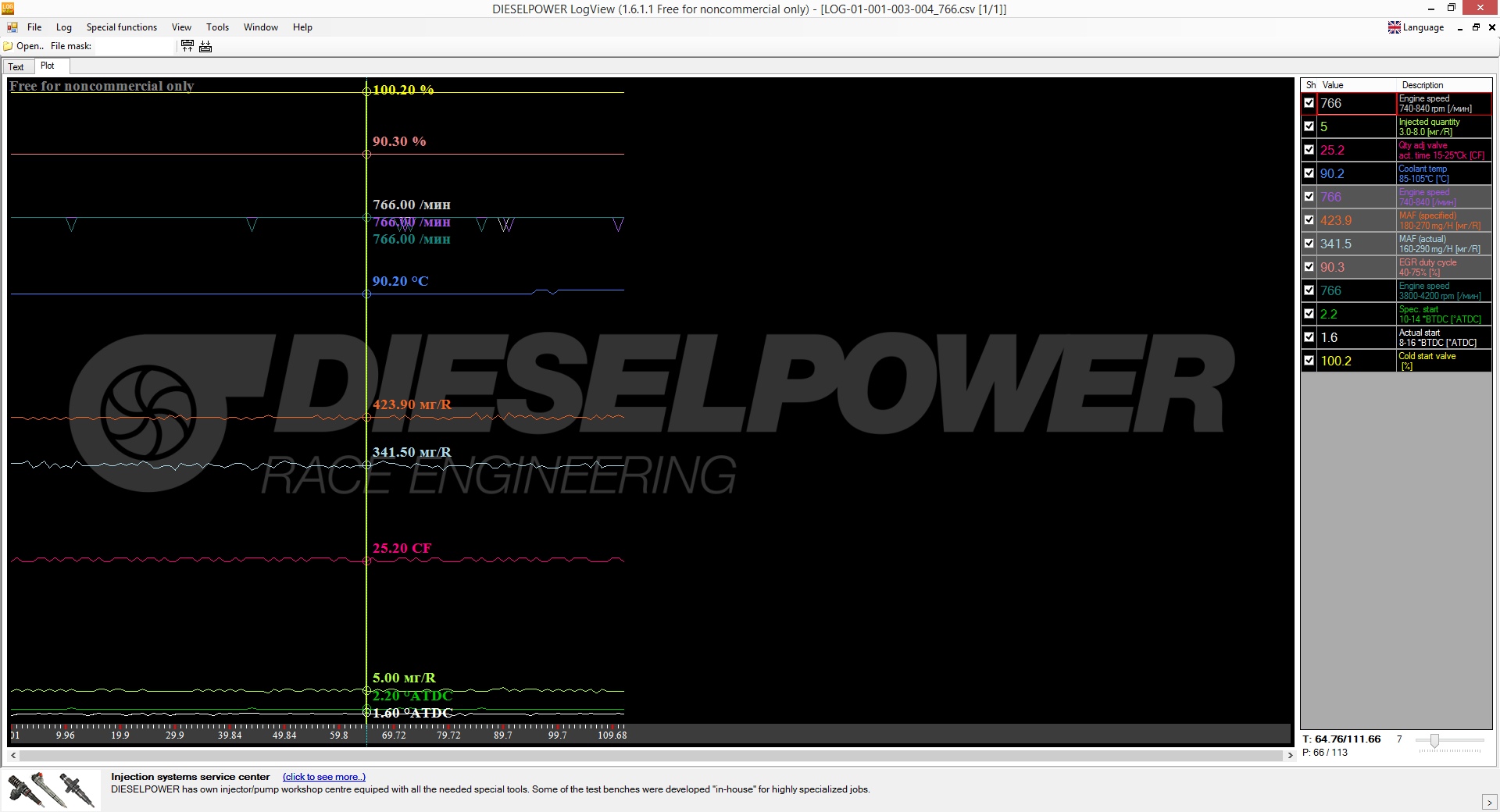Open the Log menu
This screenshot has width=1500, height=812.
64,27
